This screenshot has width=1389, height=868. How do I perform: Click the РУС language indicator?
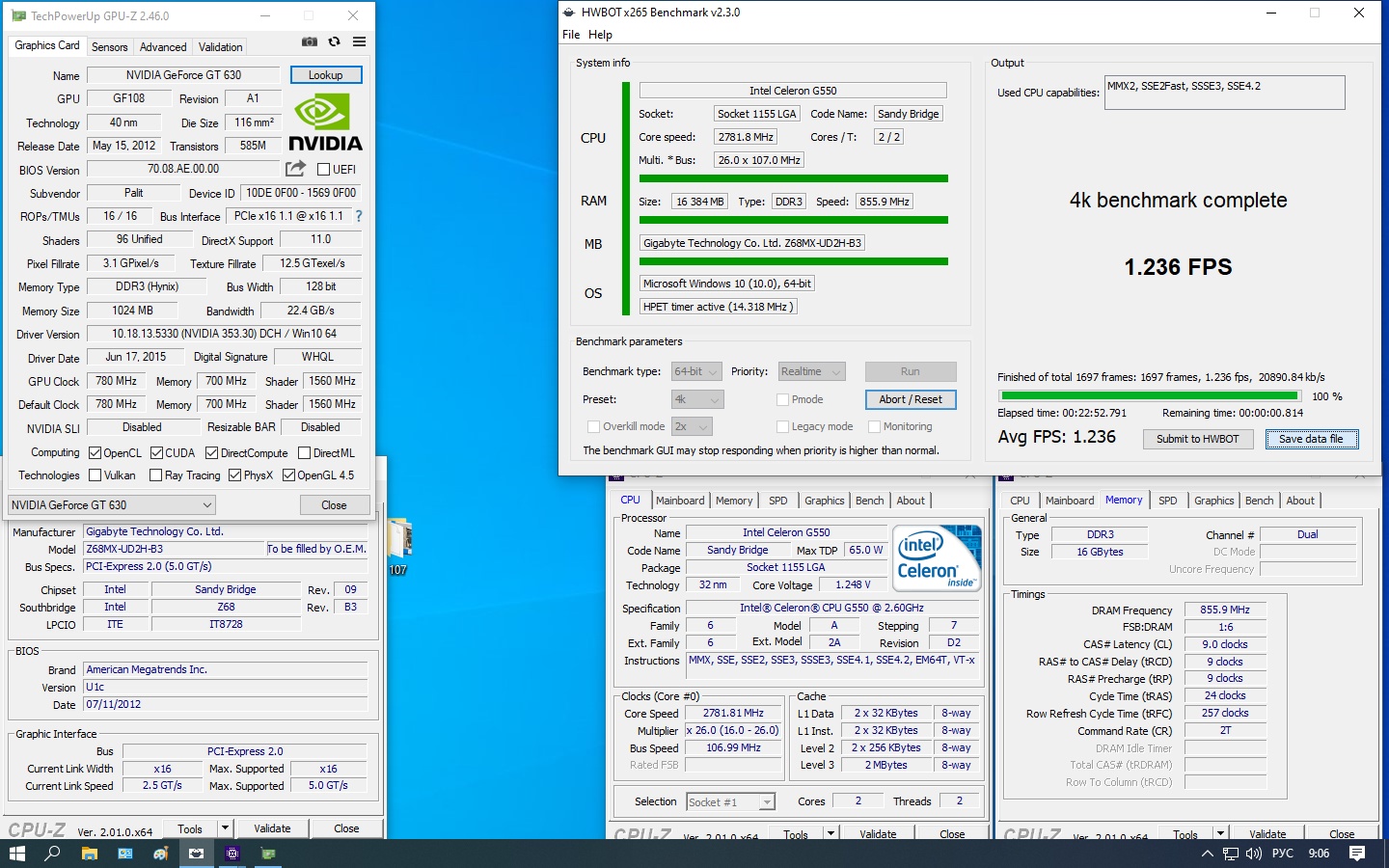point(1283,854)
